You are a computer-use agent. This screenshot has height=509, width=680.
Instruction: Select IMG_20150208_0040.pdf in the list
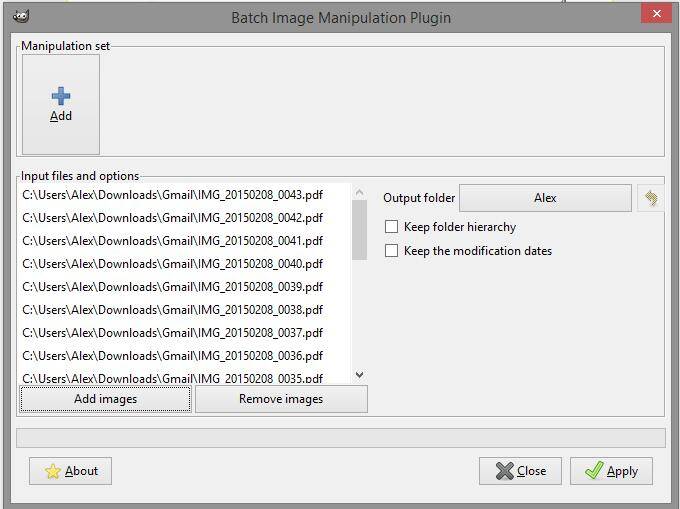(184, 264)
